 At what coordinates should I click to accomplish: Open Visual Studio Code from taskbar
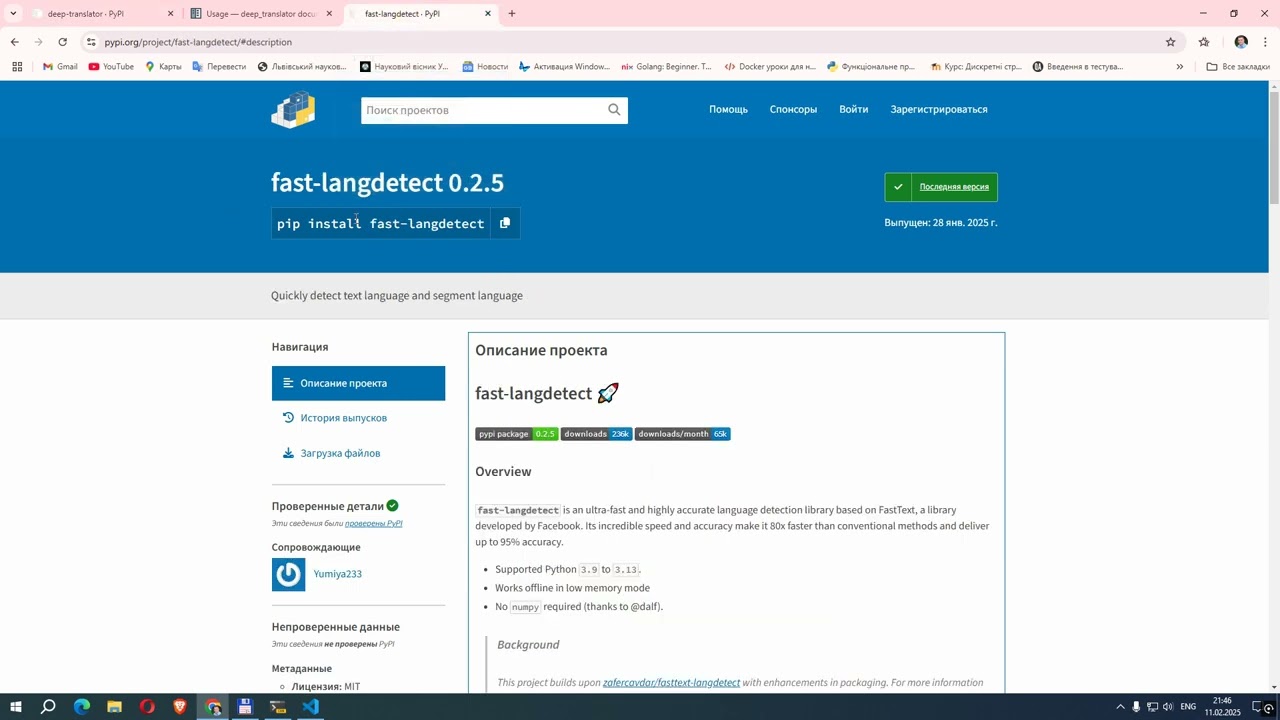point(310,707)
